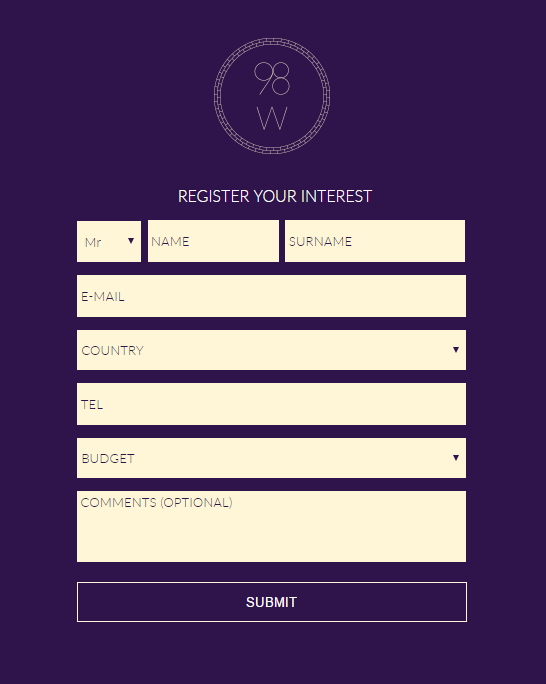Click the COUNTRY placeholder label
This screenshot has height=684, width=546.
tap(113, 351)
